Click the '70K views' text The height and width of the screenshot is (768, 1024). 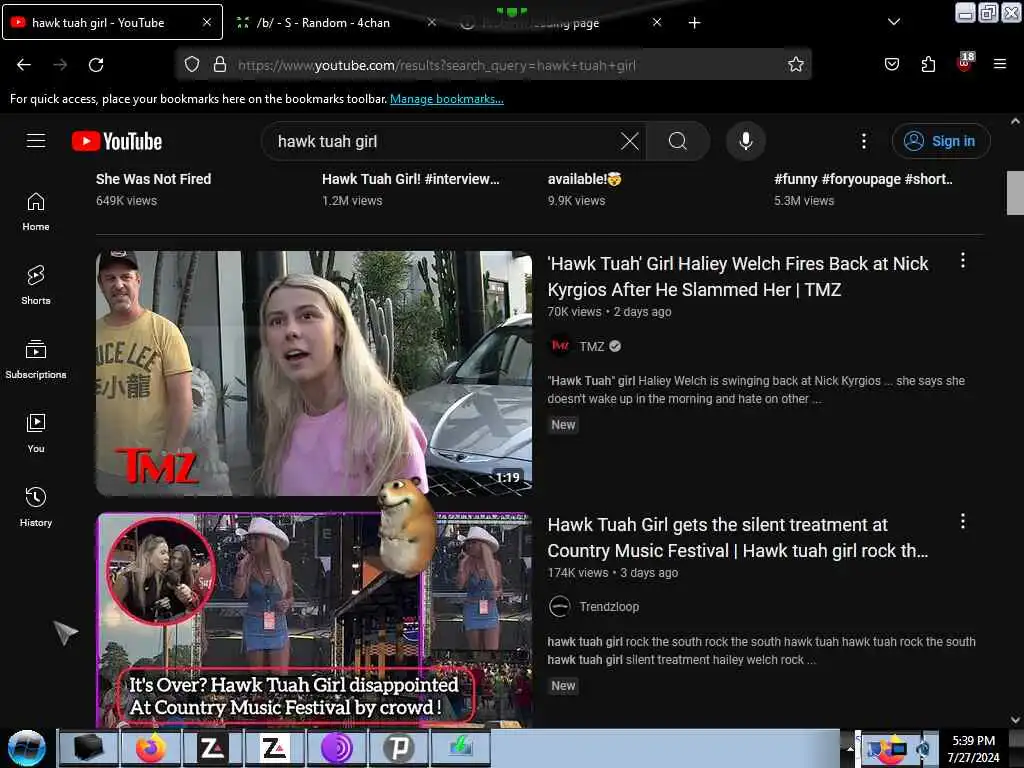(x=574, y=312)
